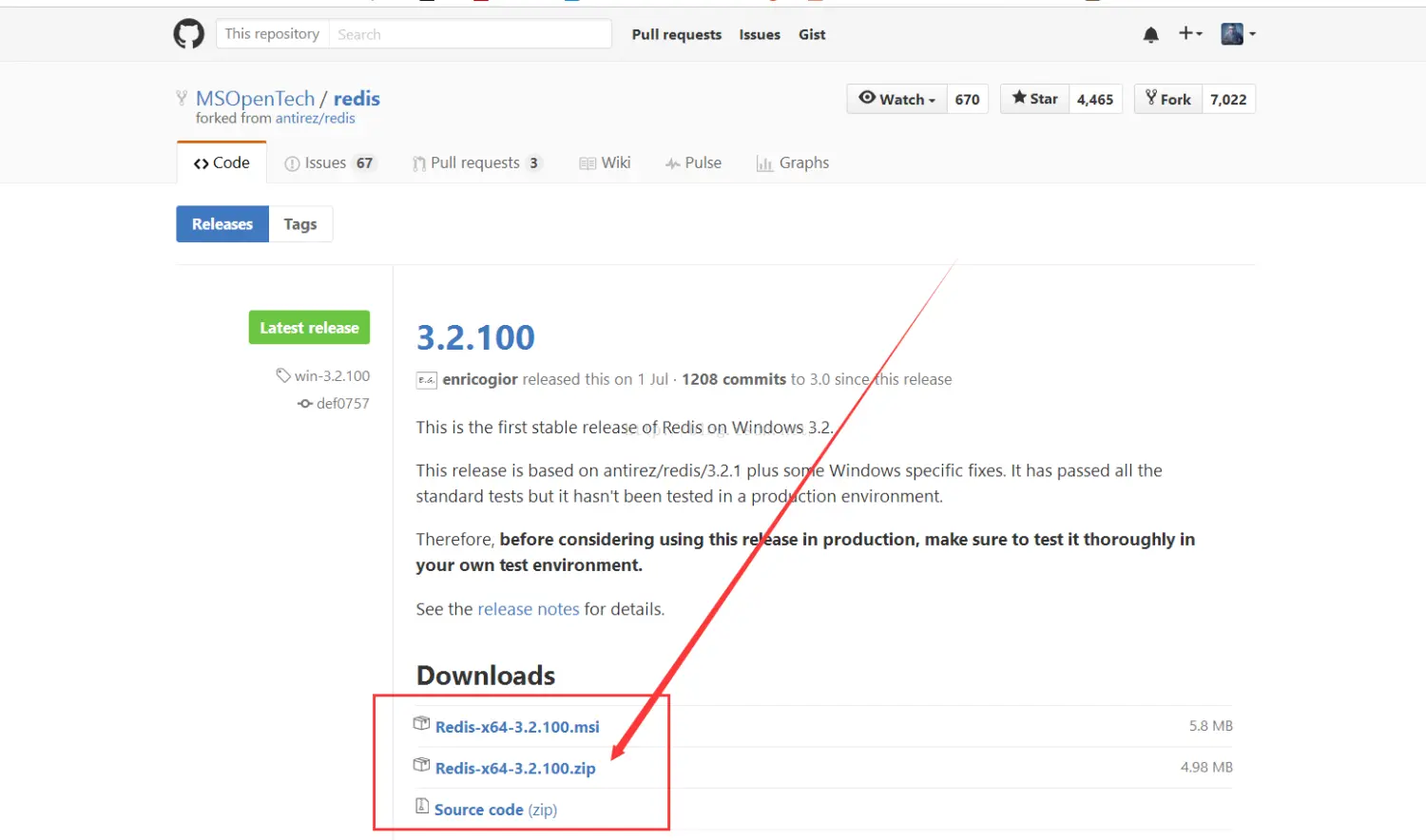
Task: Open the release notes link
Action: 529,609
